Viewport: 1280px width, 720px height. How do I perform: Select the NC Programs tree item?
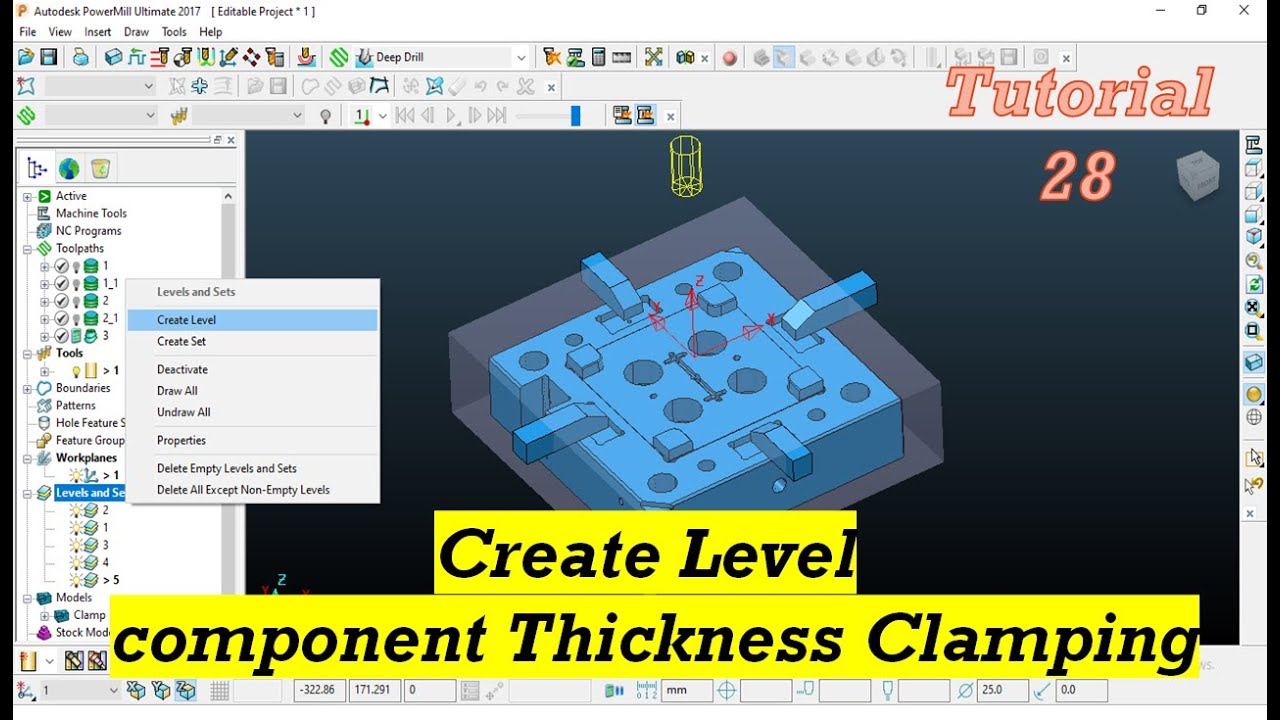(x=88, y=231)
